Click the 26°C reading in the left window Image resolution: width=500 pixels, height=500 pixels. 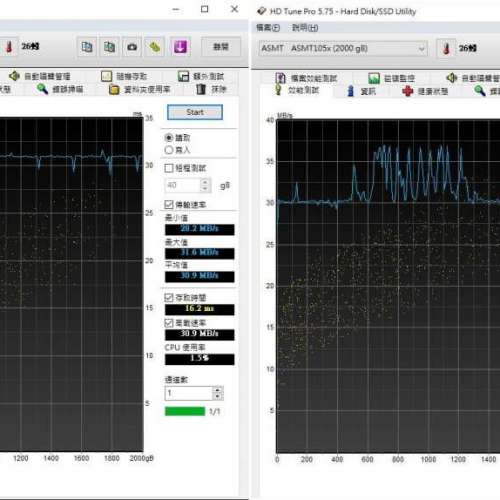tap(30, 46)
